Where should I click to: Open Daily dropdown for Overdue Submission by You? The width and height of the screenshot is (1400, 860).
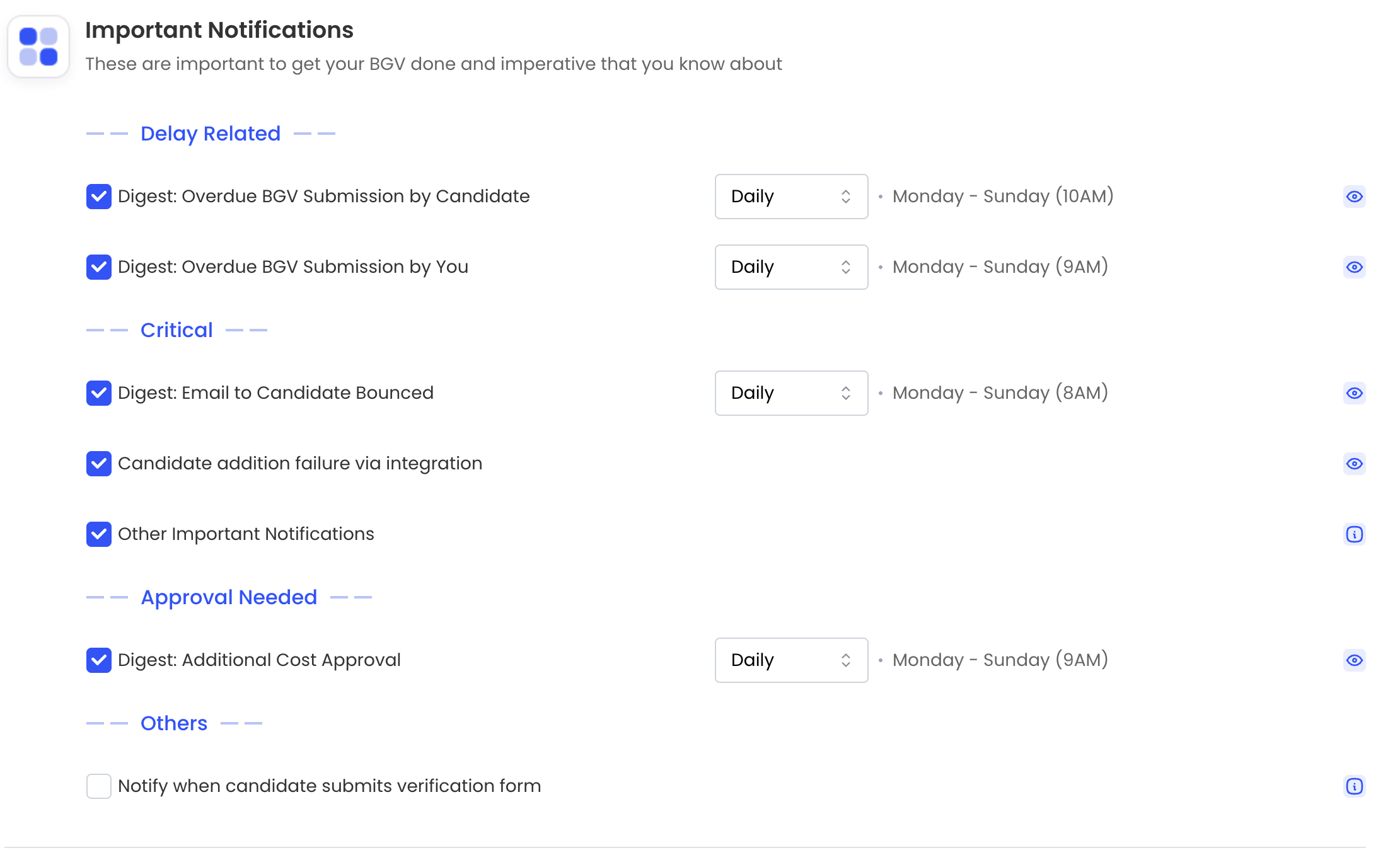(791, 267)
